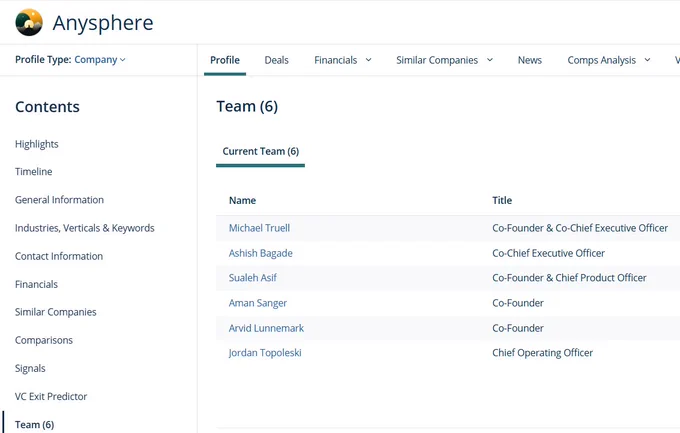
Task: Jump to General Information section
Action: (x=59, y=200)
